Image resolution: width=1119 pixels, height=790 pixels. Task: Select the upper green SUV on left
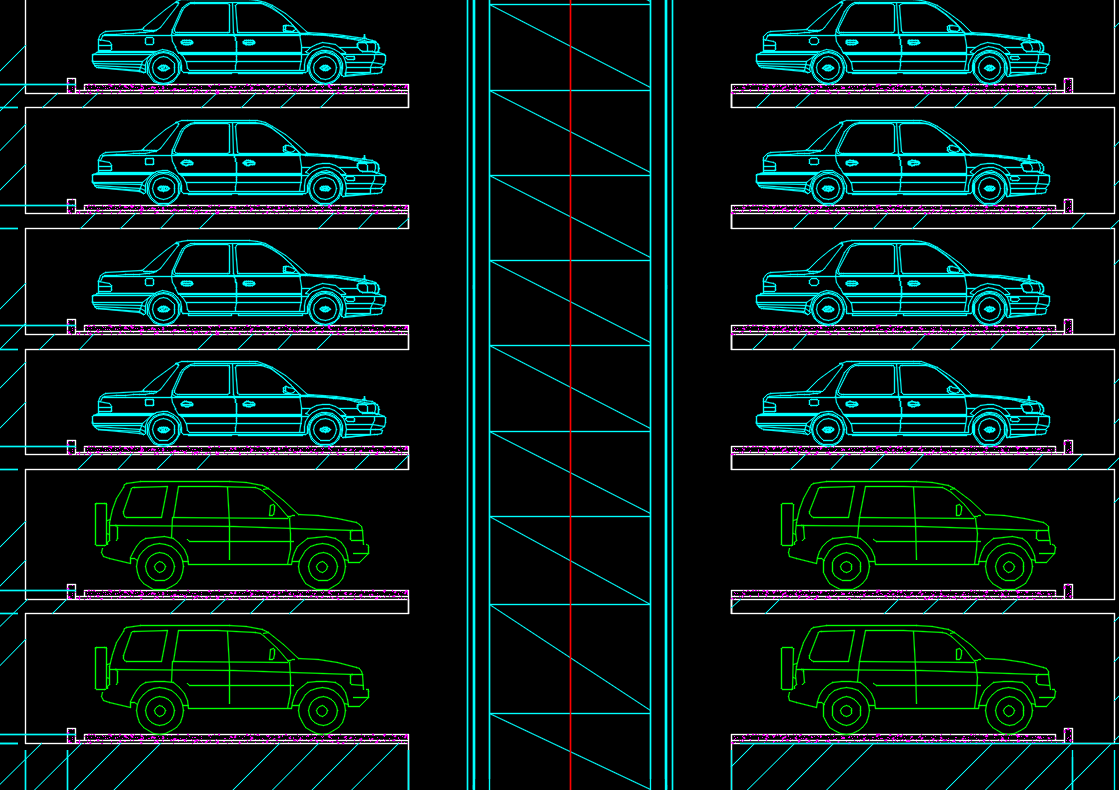pyautogui.click(x=232, y=532)
